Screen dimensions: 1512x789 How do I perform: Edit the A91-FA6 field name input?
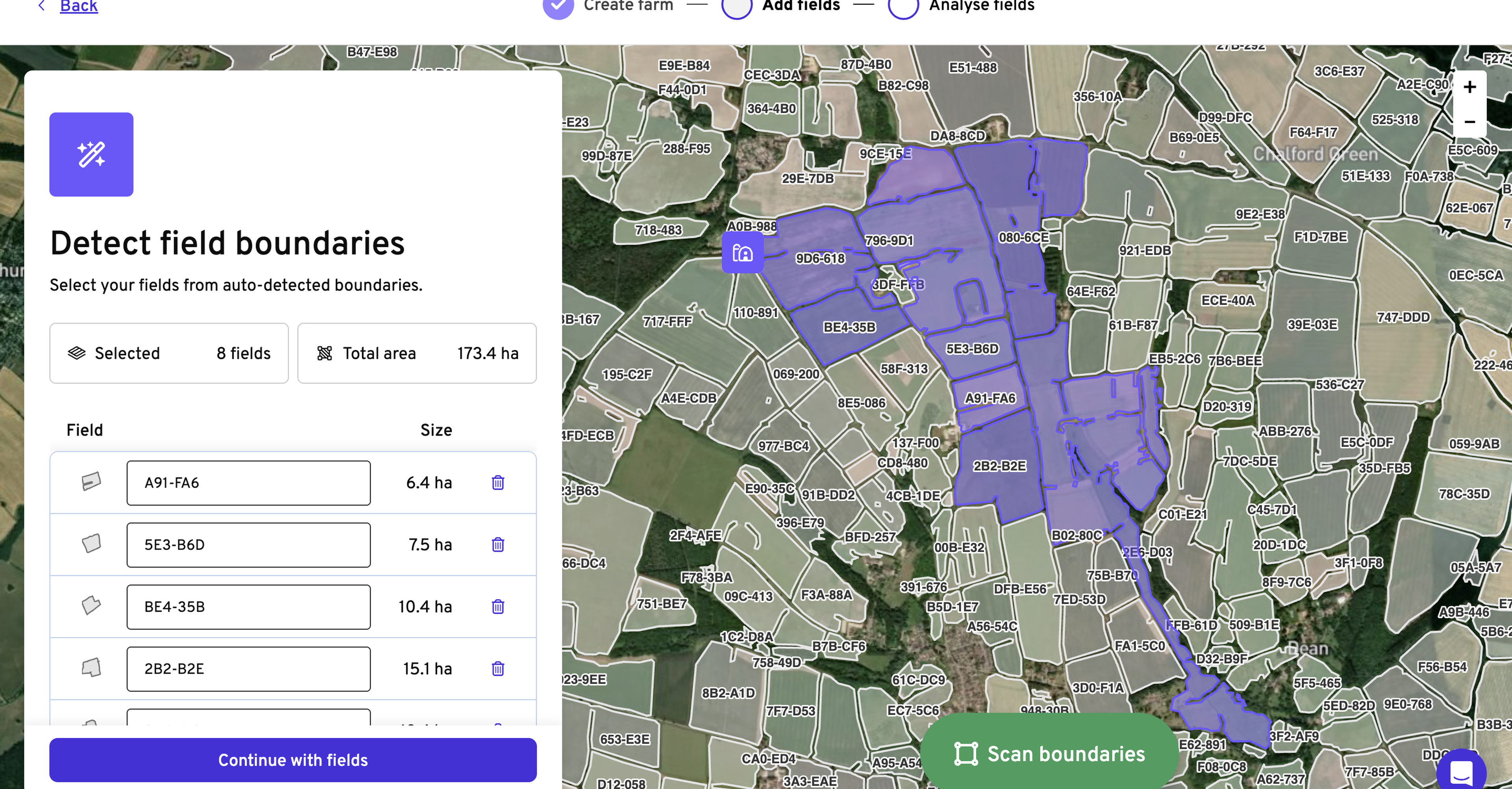click(x=248, y=483)
